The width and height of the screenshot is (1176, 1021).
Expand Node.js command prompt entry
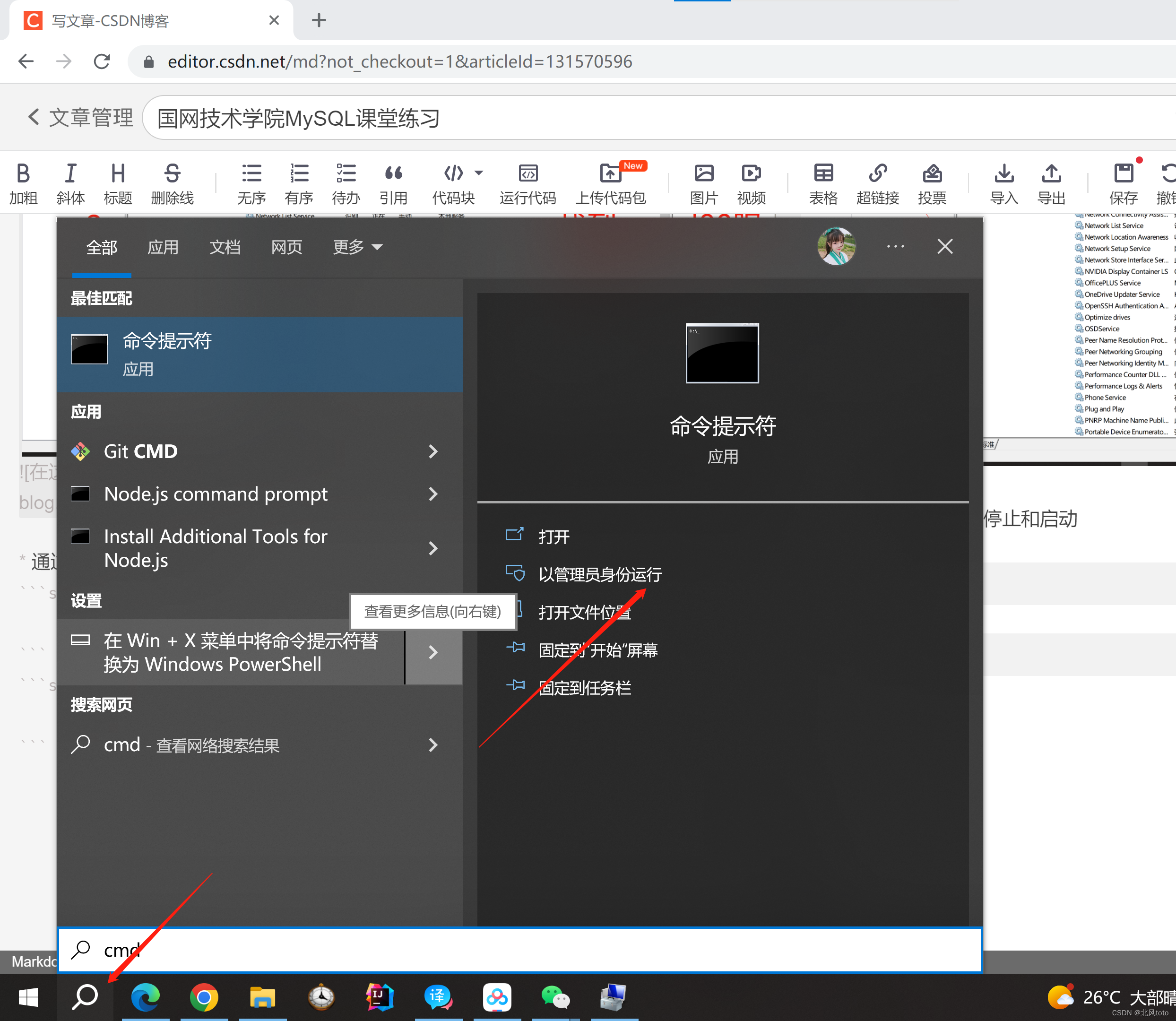tap(434, 493)
